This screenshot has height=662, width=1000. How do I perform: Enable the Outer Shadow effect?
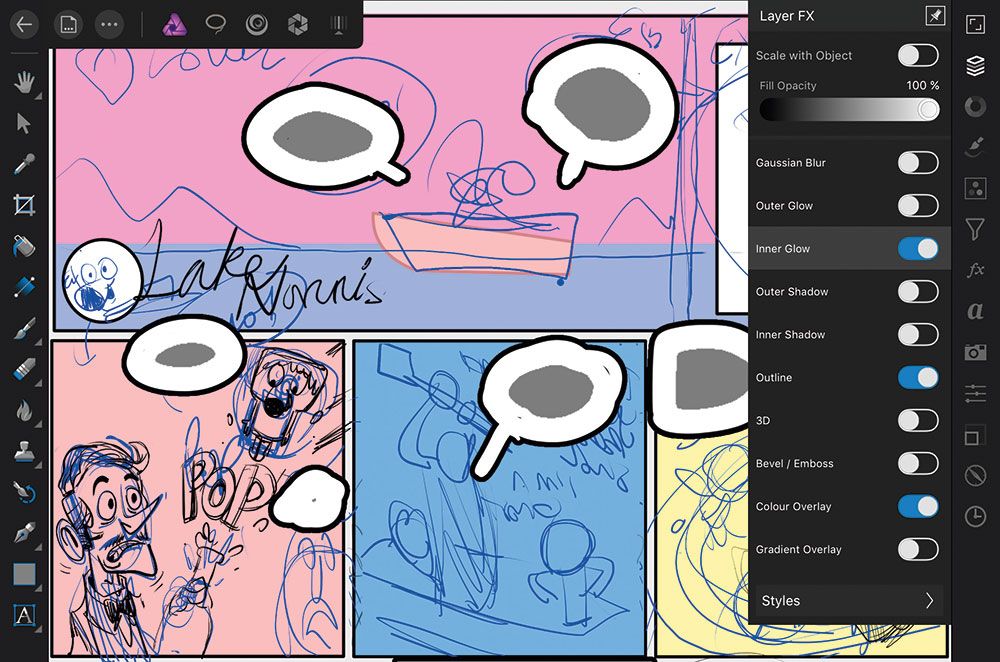pyautogui.click(x=917, y=292)
